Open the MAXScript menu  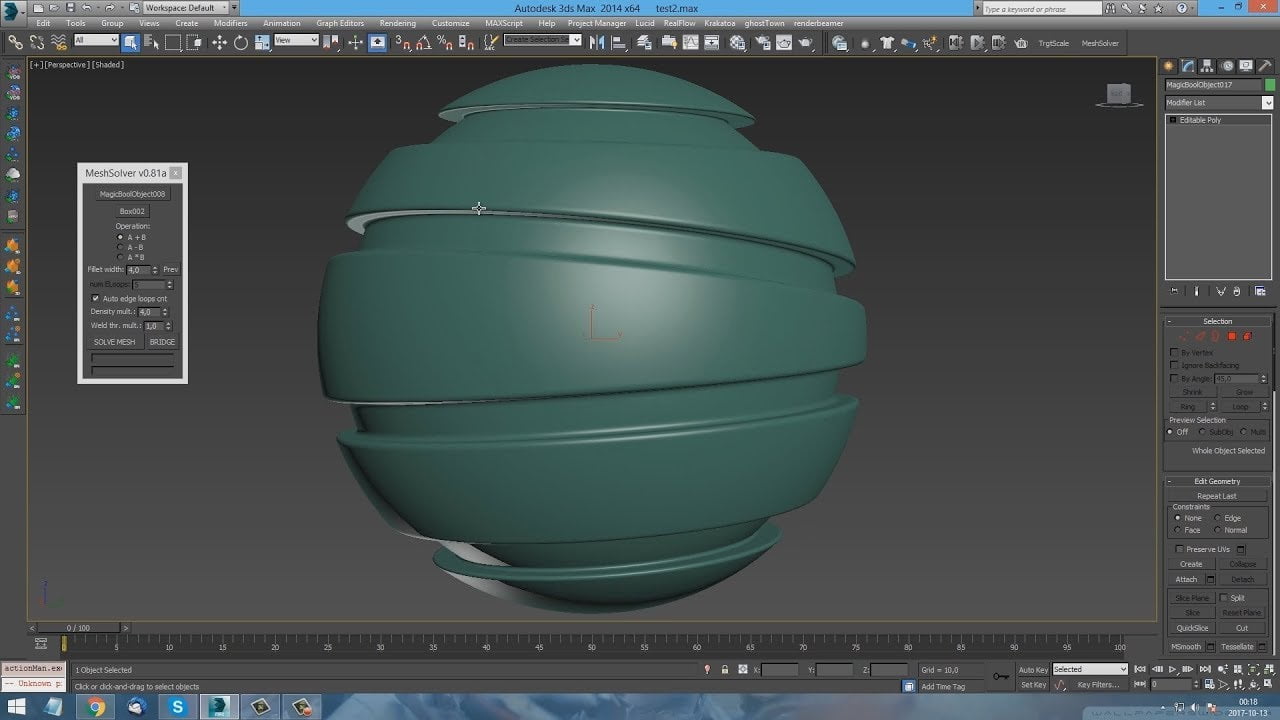point(503,23)
